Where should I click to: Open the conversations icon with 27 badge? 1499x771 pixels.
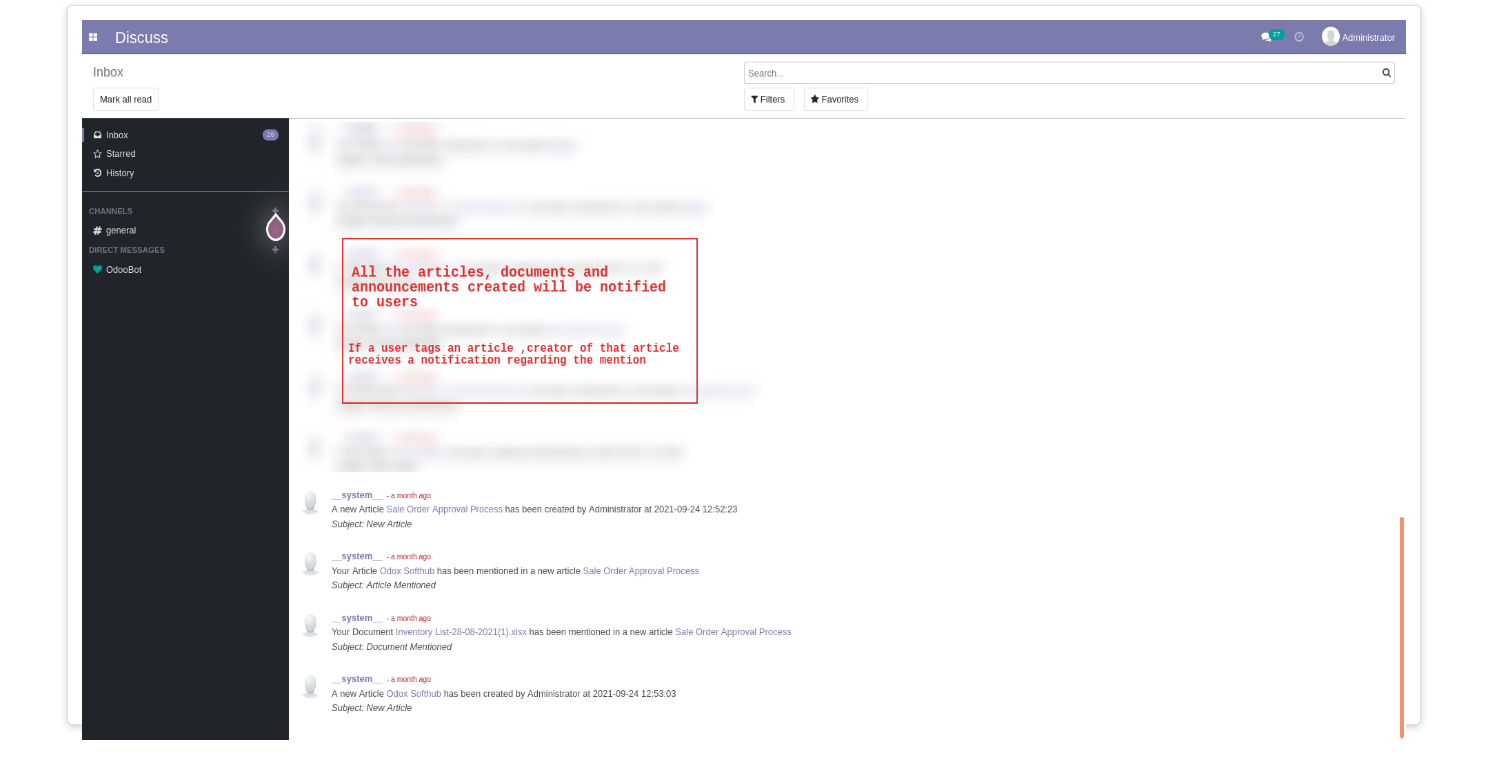[x=1271, y=36]
